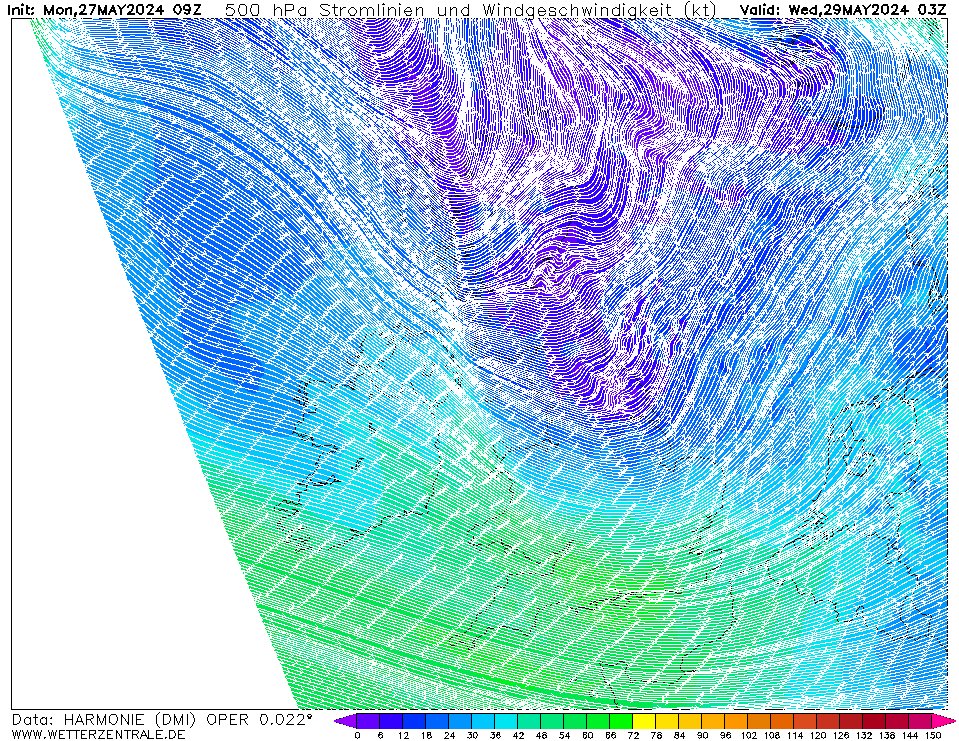This screenshot has height=741, width=959.
Task: Click the Data: HARMONIE (DMI) OPER 0.022° text
Action: coord(161,720)
